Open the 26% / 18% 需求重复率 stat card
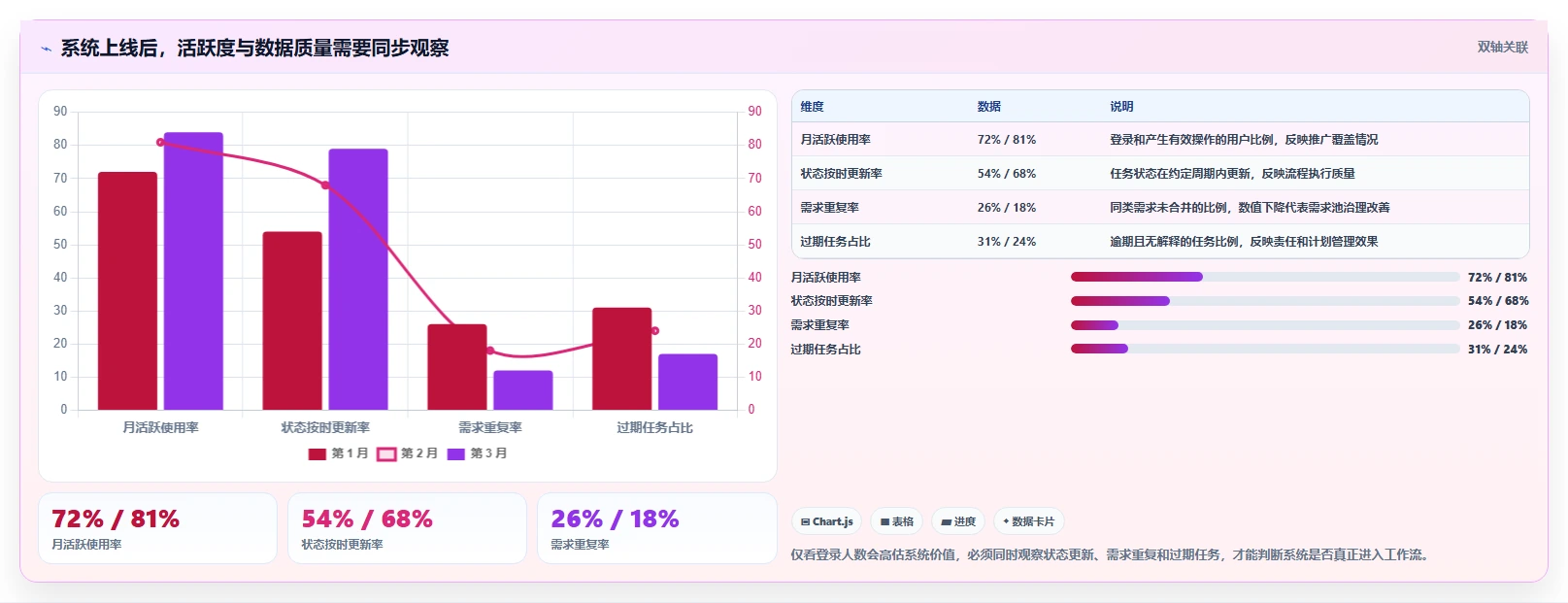This screenshot has width=1568, height=603. pyautogui.click(x=657, y=528)
